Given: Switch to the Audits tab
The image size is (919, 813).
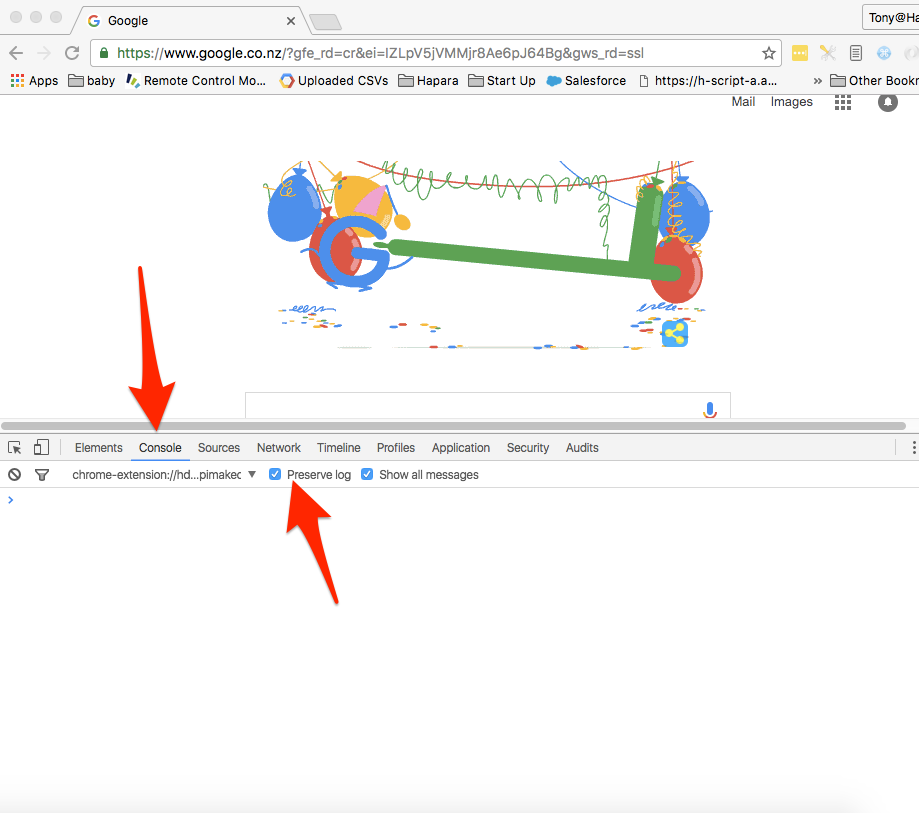Looking at the screenshot, I should [582, 448].
